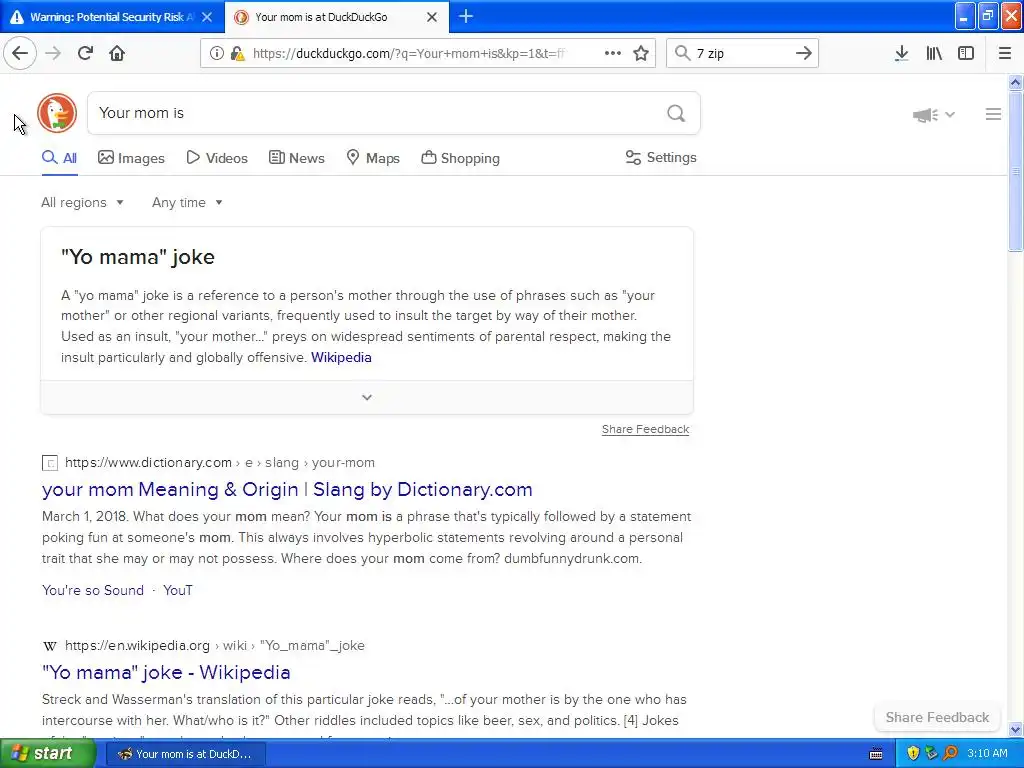Click the magnifier in Firefox search box
The height and width of the screenshot is (768, 1024).
click(682, 53)
